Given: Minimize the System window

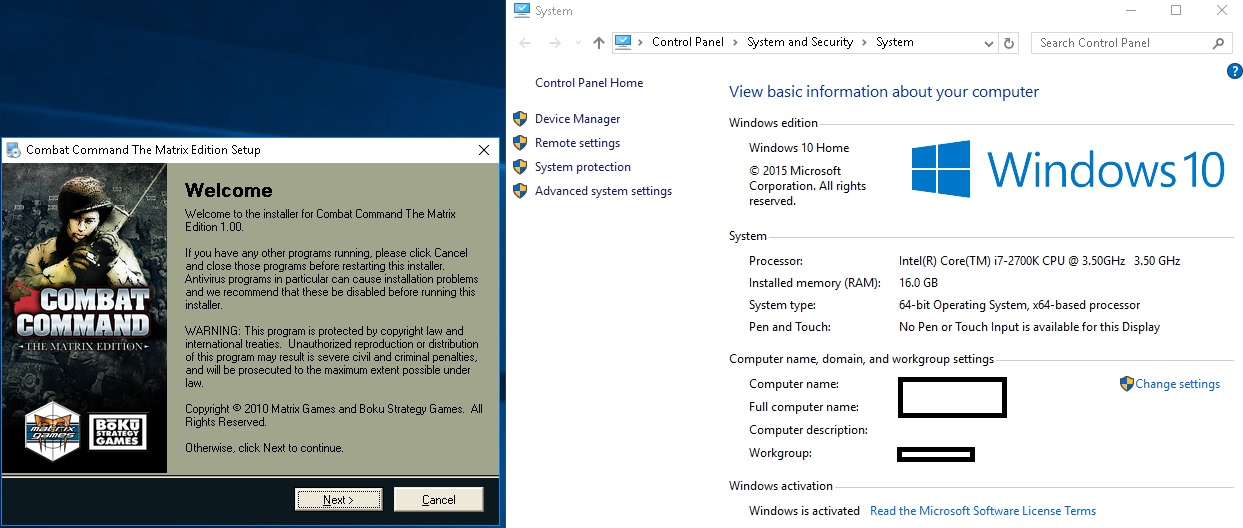Looking at the screenshot, I should pos(1129,11).
